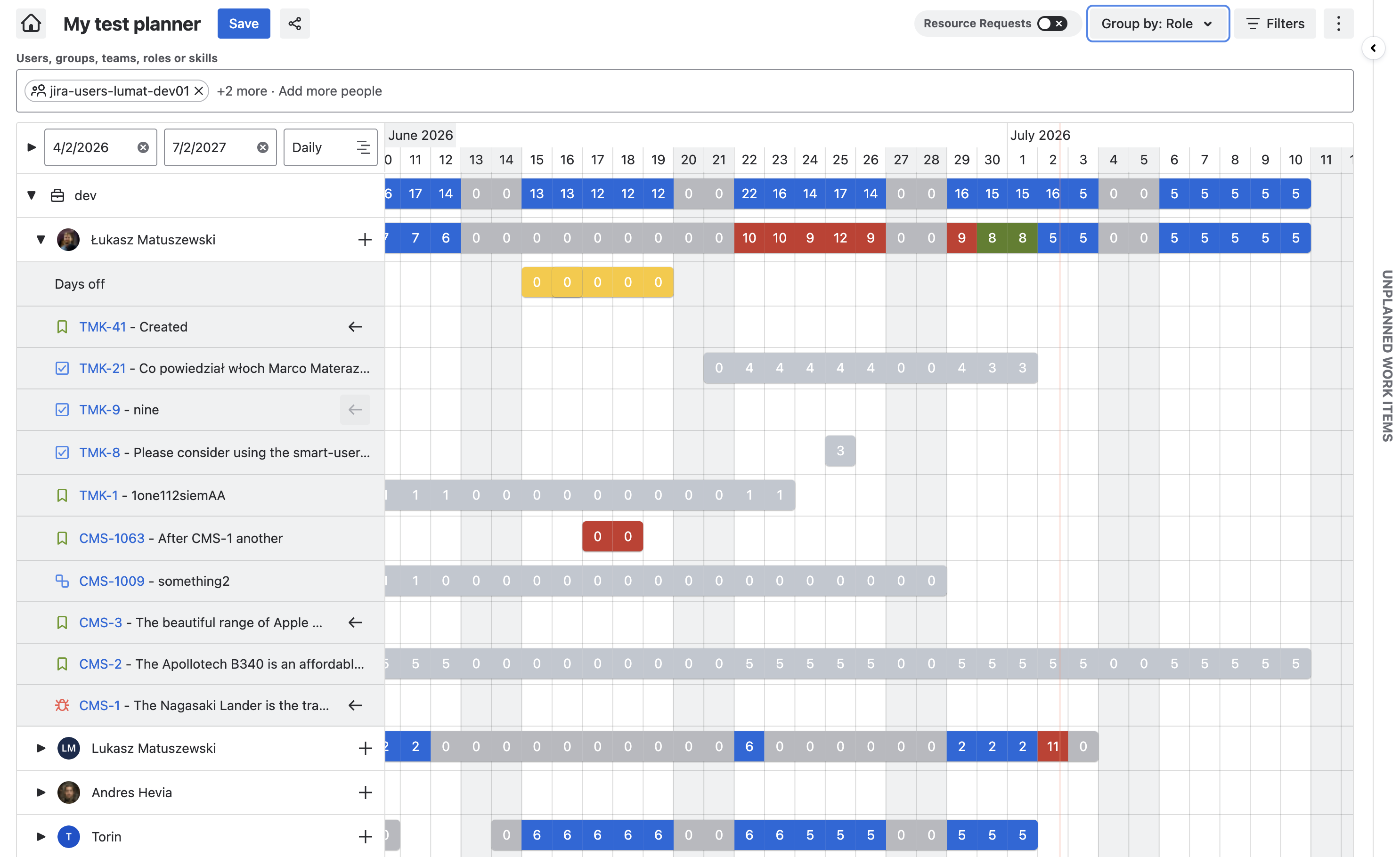Screen dimensions: 1400x857
Task: Click the CMS-1 back arrow icon
Action: (x=355, y=705)
